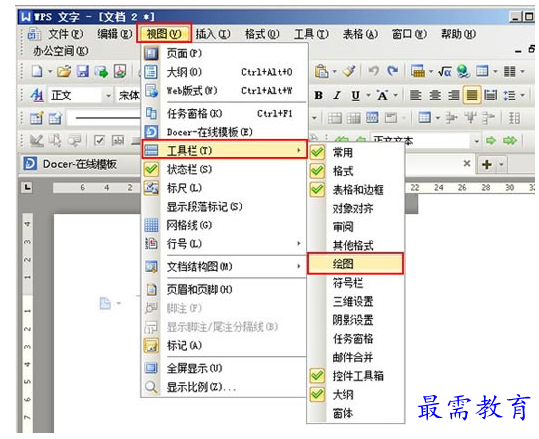Viewport: 539px width, 439px height.
Task: Open 页眉和页脚 editing
Action: point(224,289)
